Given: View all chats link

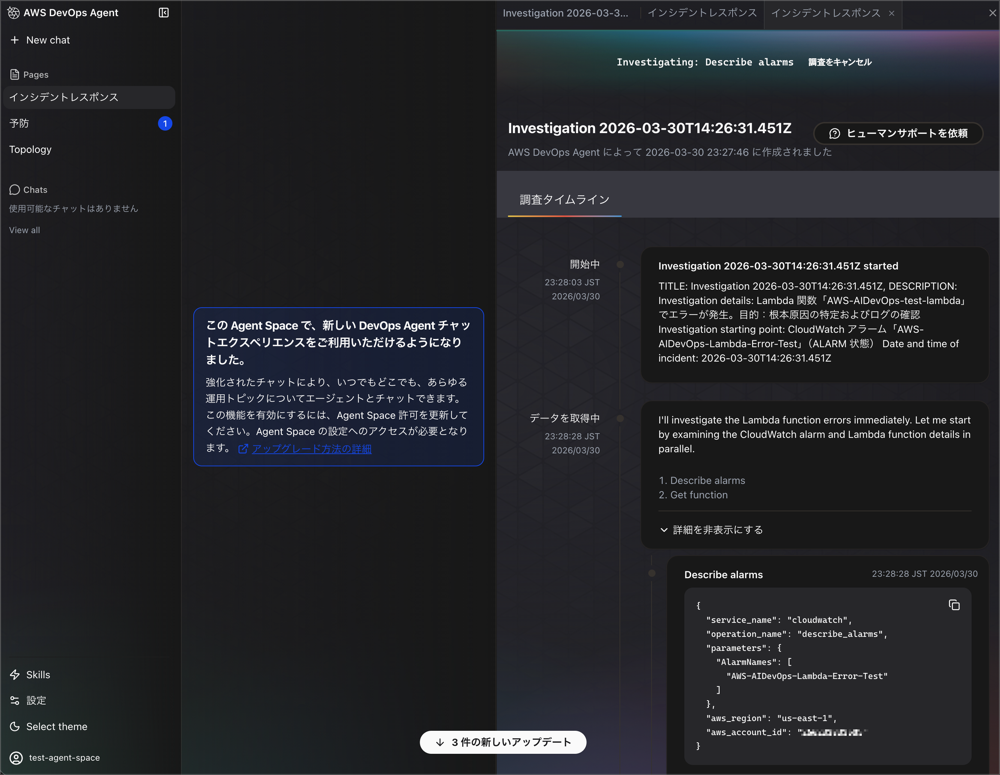Looking at the screenshot, I should [25, 230].
